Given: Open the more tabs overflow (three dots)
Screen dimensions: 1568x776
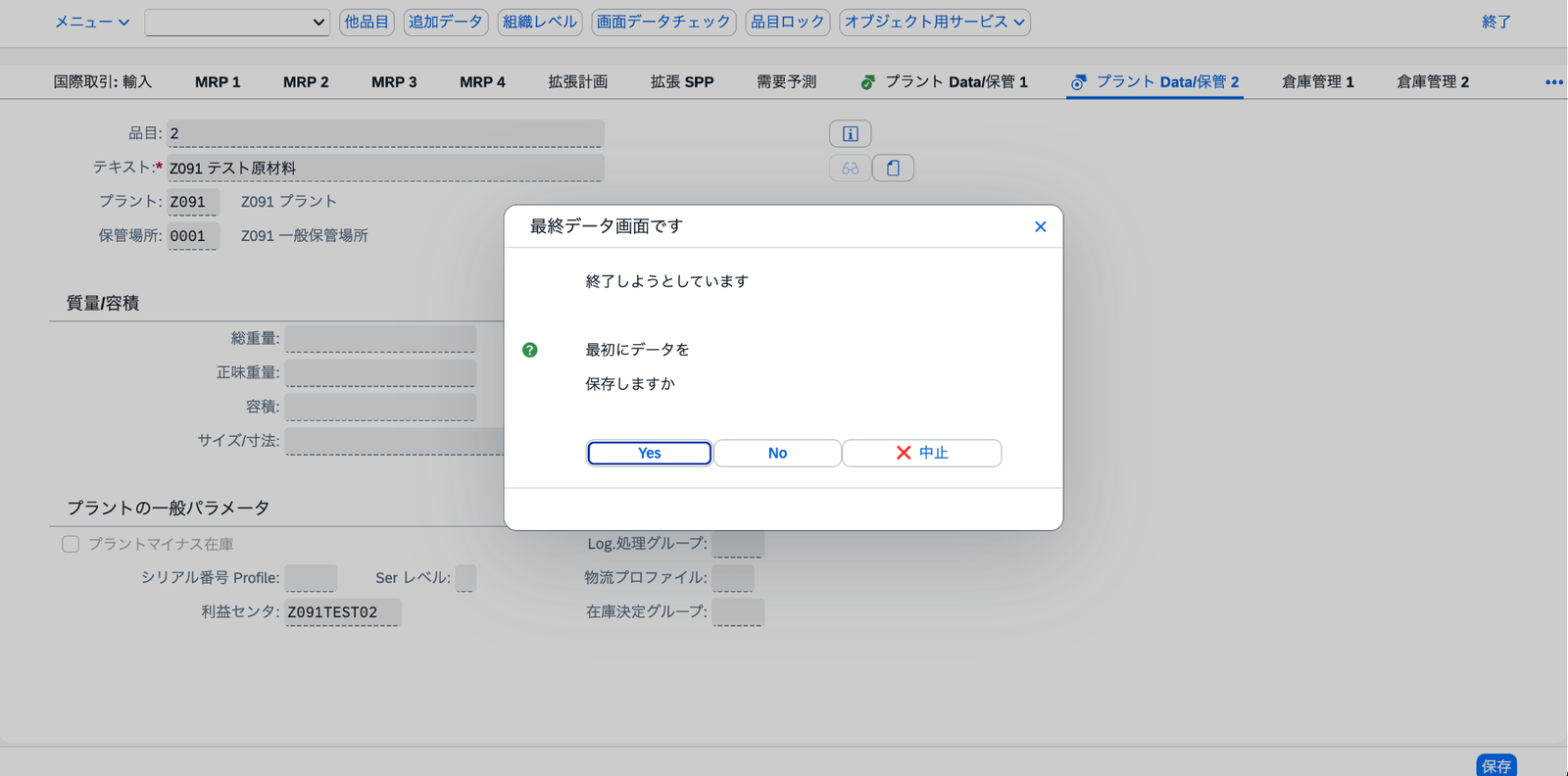Looking at the screenshot, I should 1553,82.
